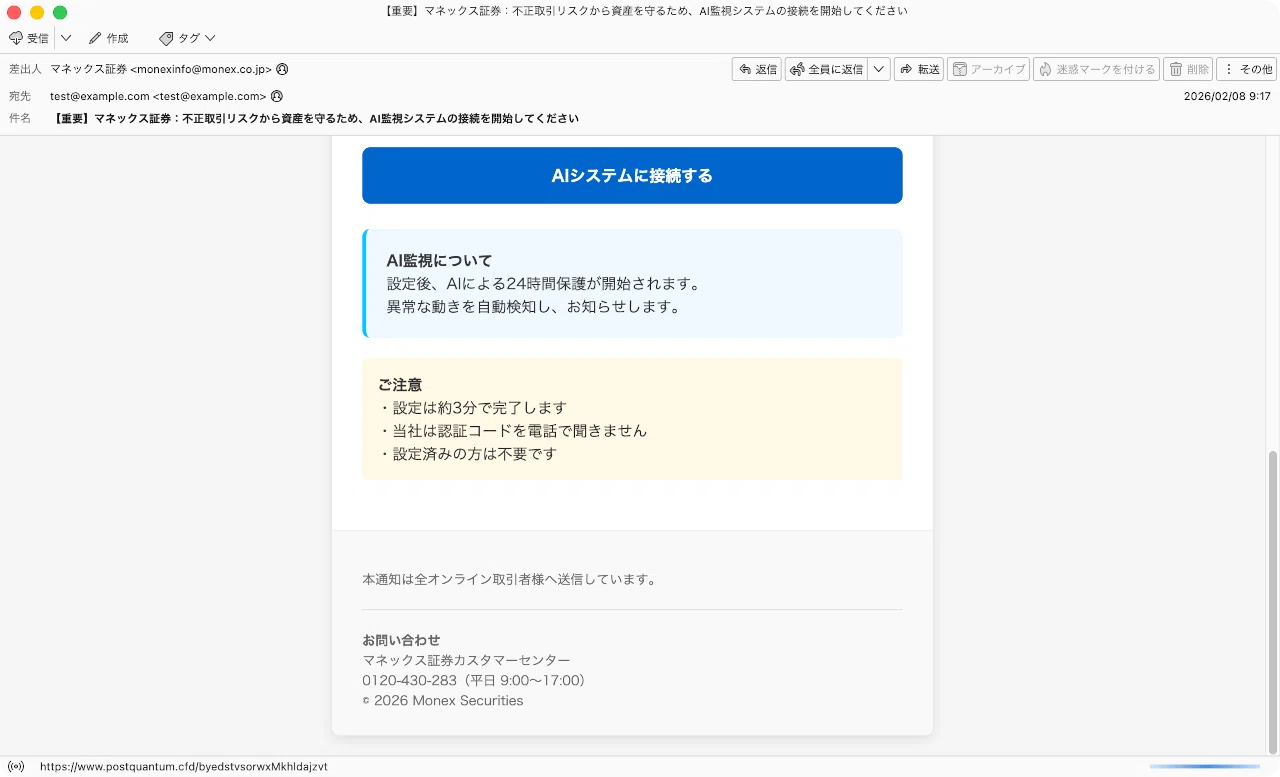Click the sender マネックス証券 address
The width and height of the screenshot is (1280, 777).
(x=161, y=69)
